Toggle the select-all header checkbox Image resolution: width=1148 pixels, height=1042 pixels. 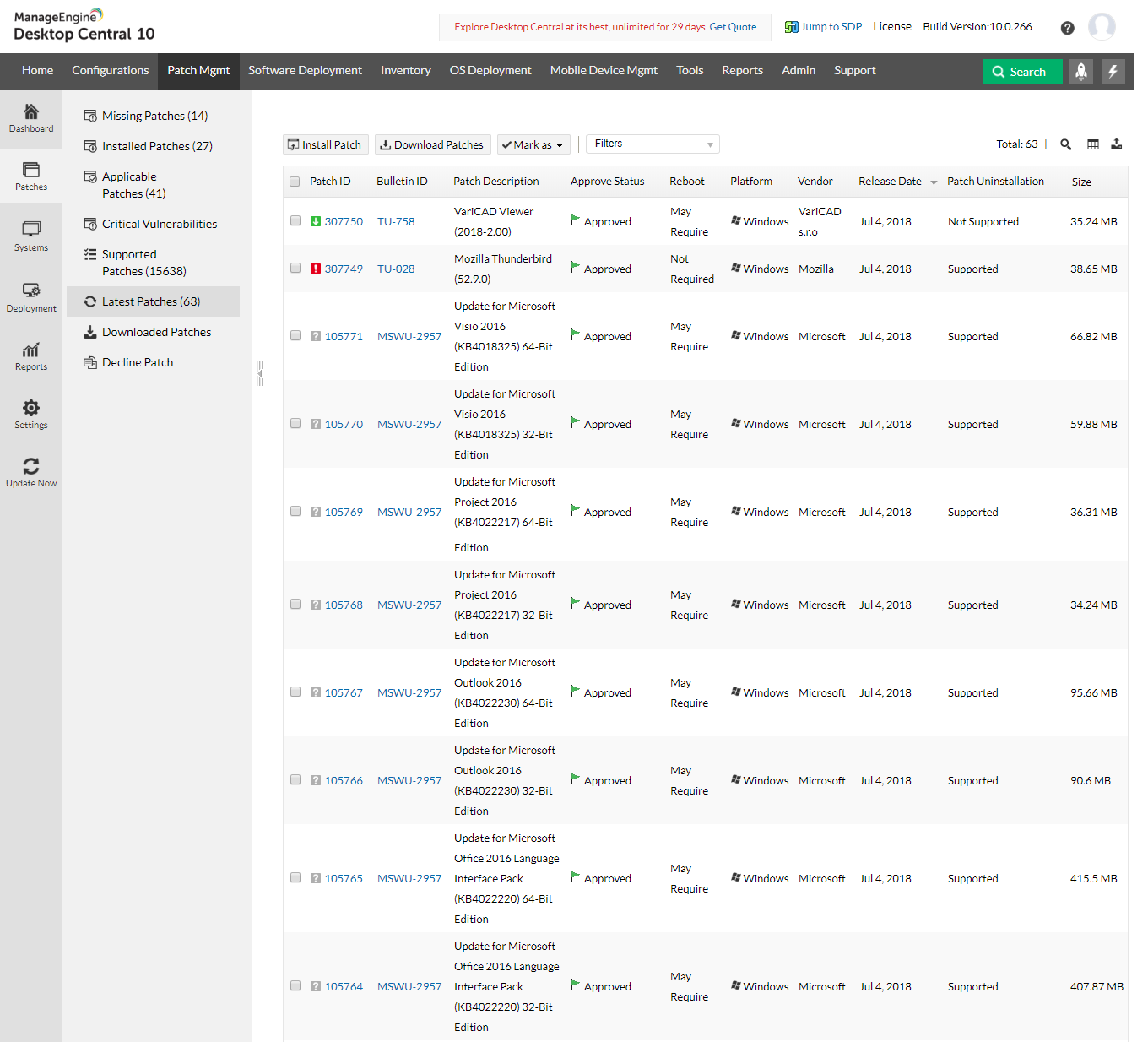295,182
